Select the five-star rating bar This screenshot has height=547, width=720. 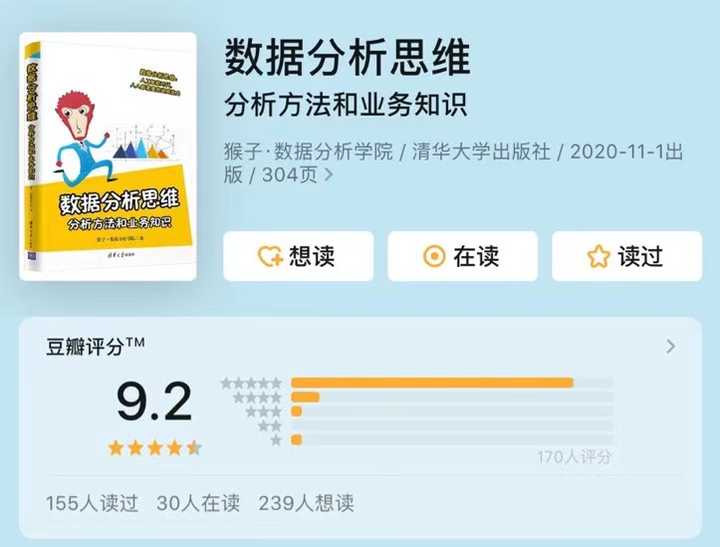click(x=452, y=383)
